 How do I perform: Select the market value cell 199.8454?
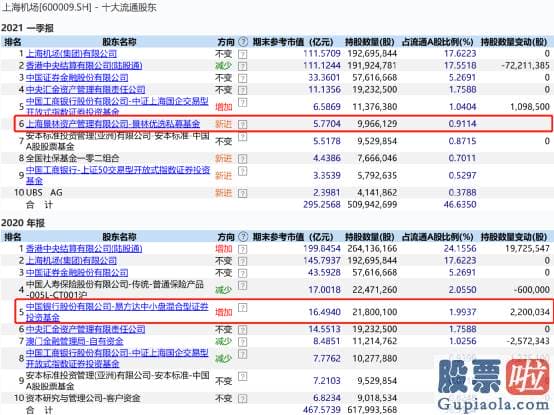[x=322, y=249]
